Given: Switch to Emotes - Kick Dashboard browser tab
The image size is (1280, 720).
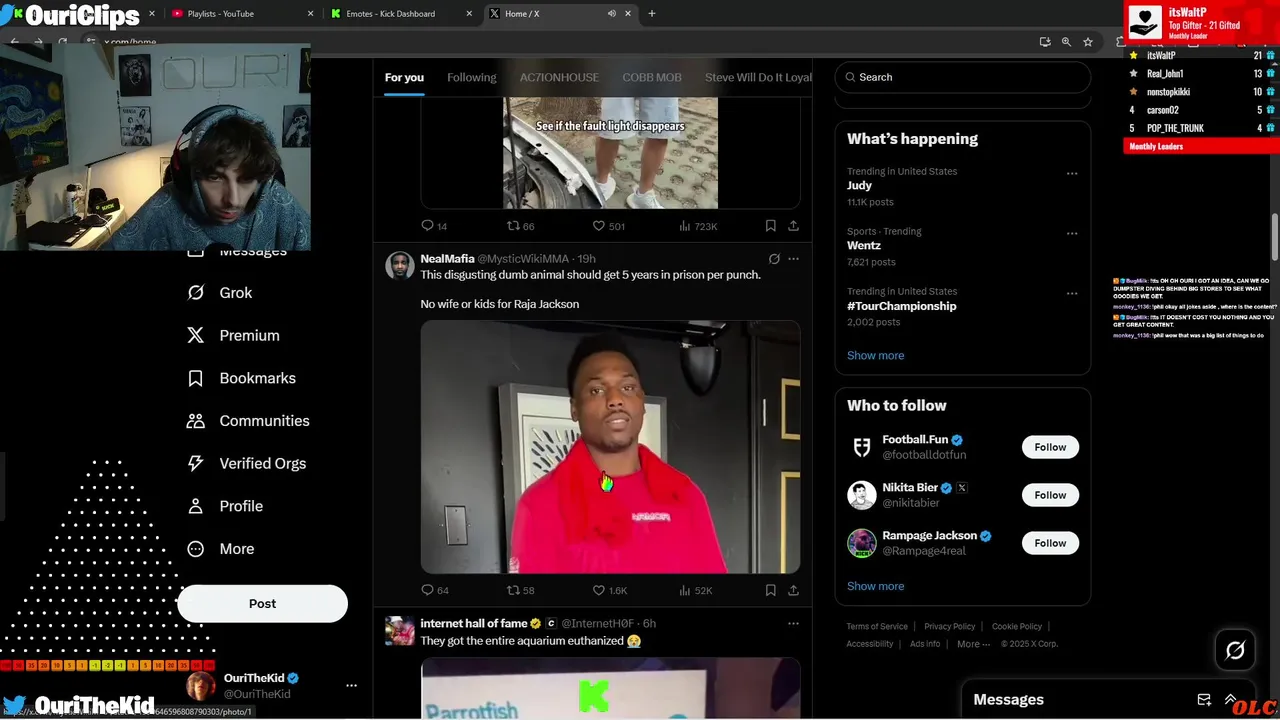Looking at the screenshot, I should tap(400, 14).
